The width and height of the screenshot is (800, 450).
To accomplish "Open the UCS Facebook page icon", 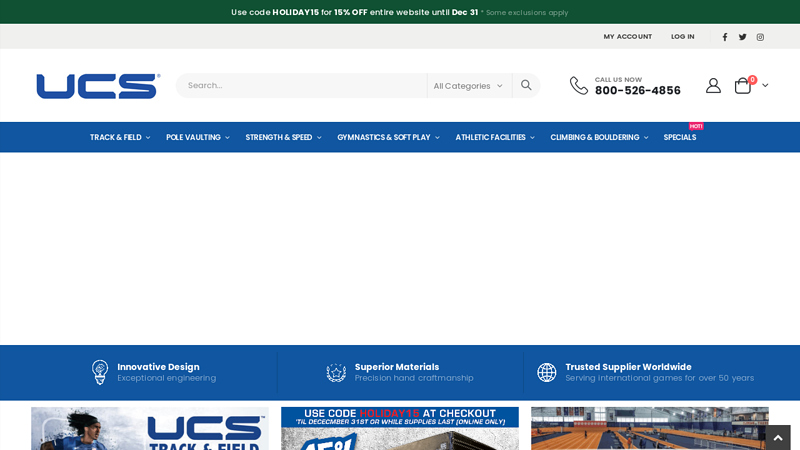I will (724, 37).
